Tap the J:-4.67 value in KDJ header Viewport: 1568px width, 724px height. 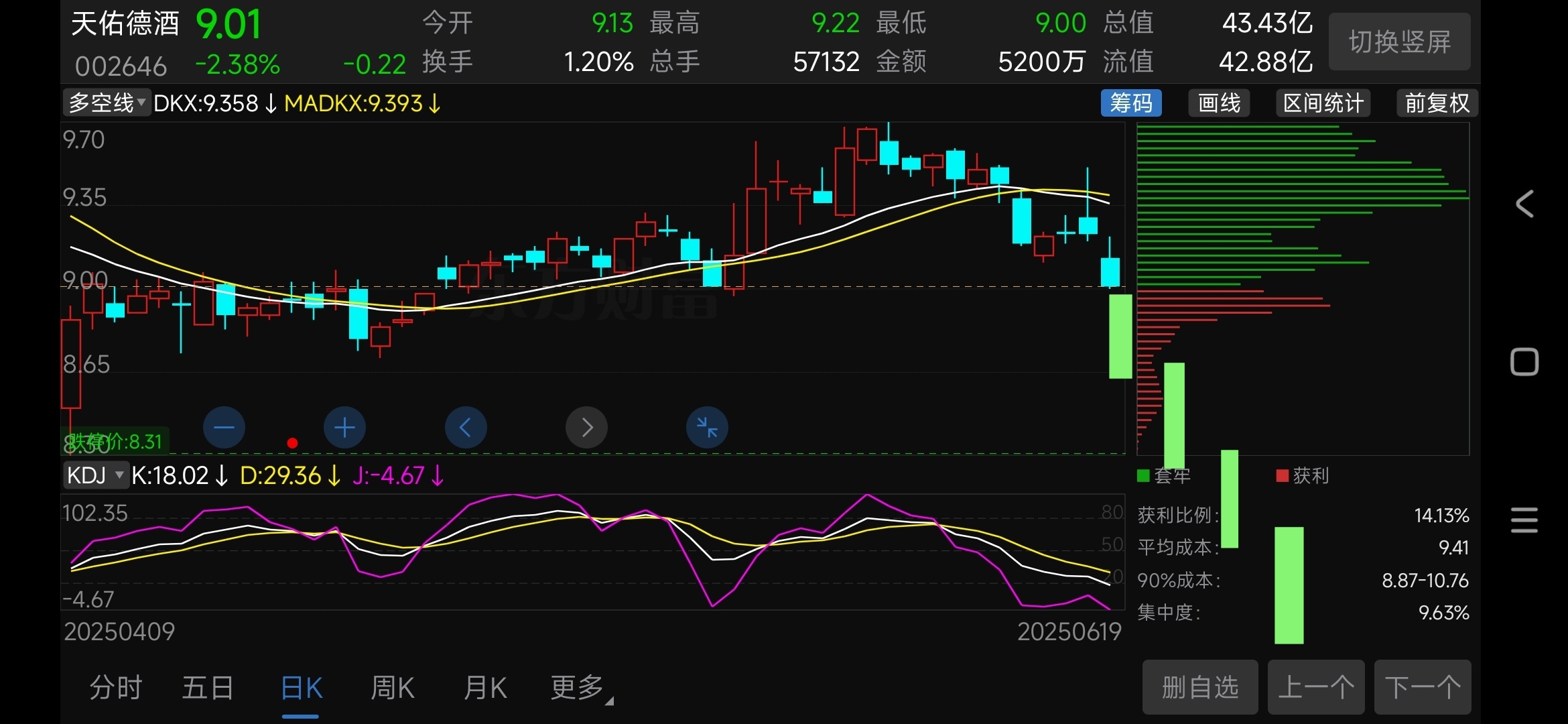click(x=389, y=475)
